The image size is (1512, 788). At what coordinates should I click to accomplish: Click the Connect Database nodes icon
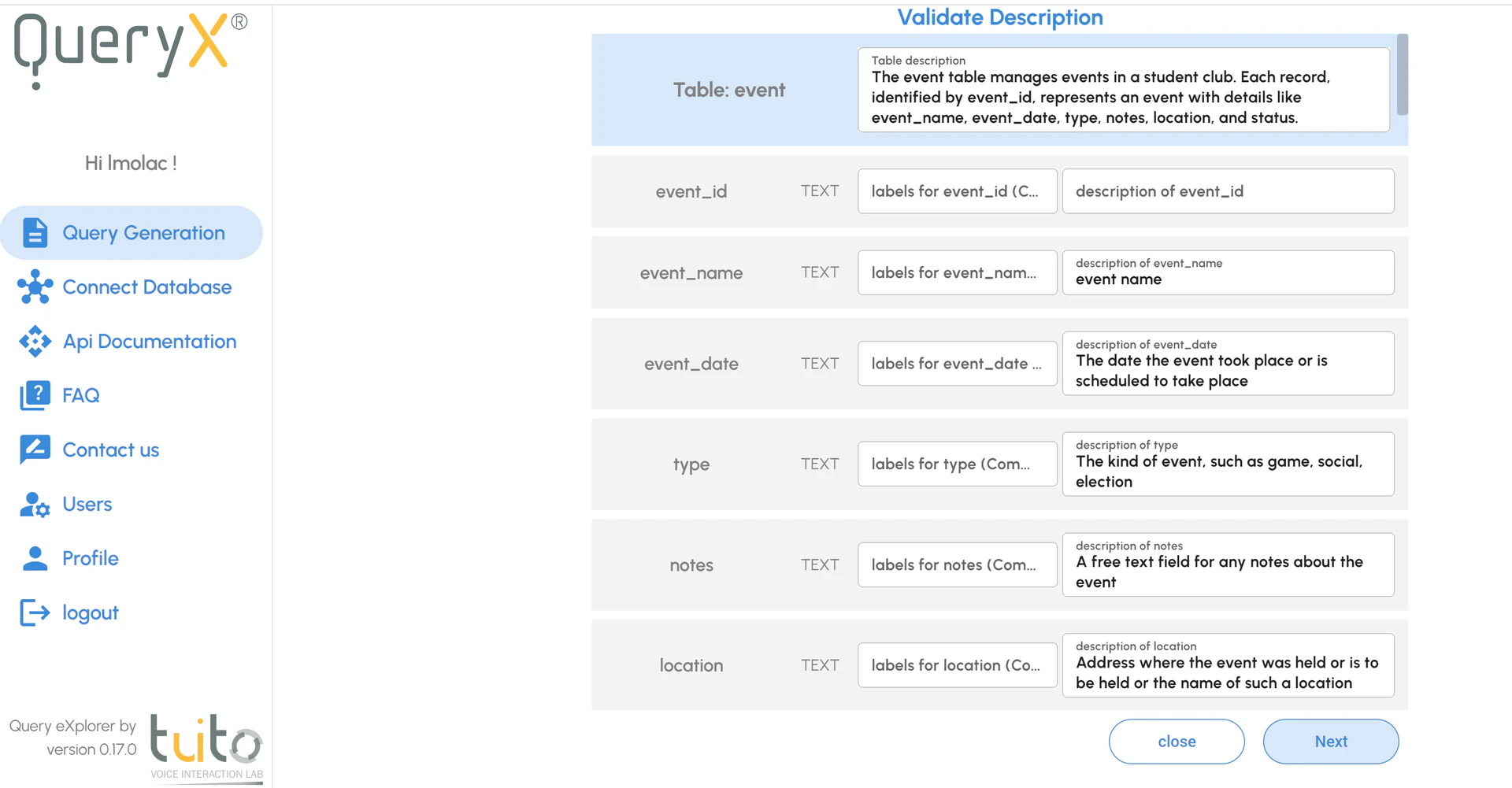pos(35,287)
